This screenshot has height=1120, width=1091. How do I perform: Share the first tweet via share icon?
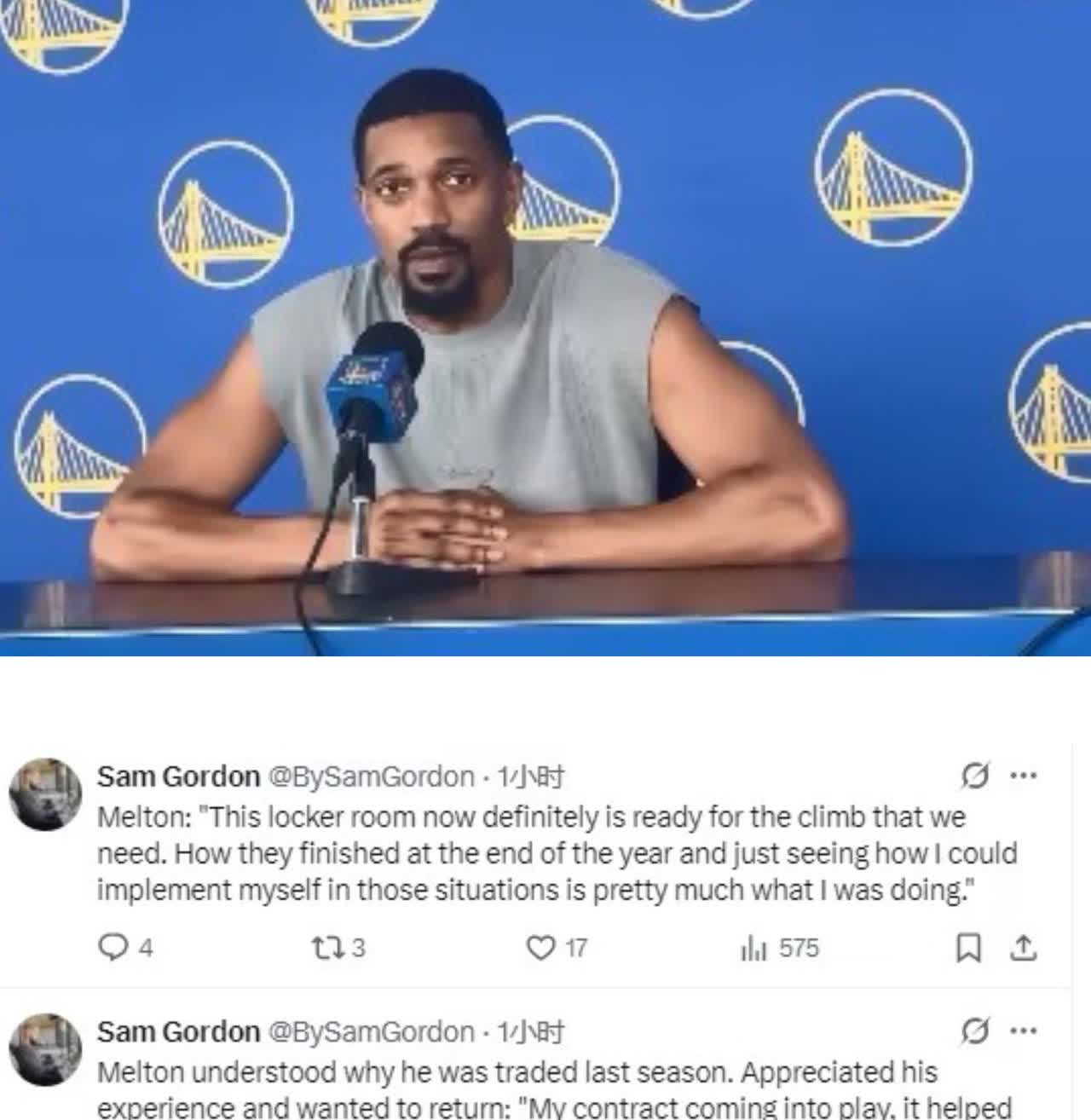1022,948
